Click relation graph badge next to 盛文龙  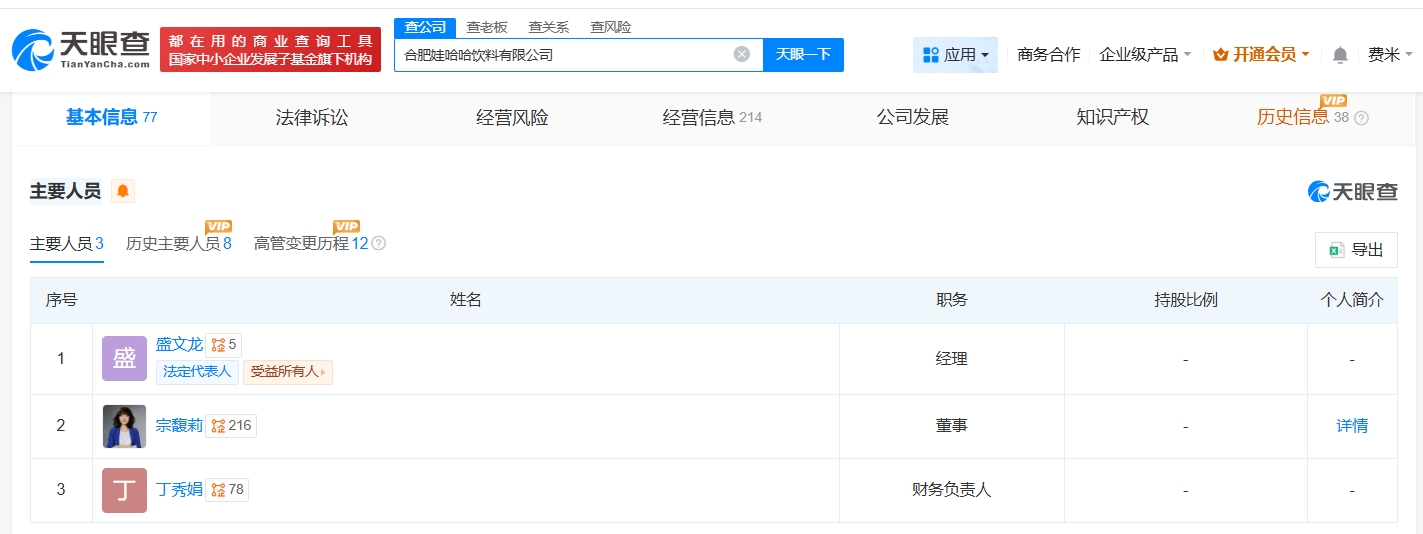tap(224, 345)
